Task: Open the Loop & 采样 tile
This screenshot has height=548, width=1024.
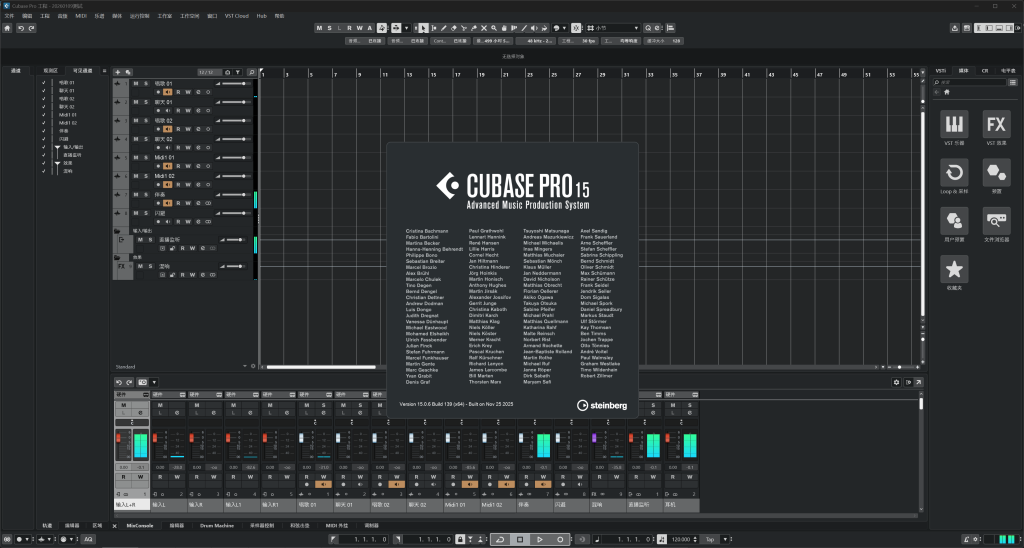Action: pos(954,172)
